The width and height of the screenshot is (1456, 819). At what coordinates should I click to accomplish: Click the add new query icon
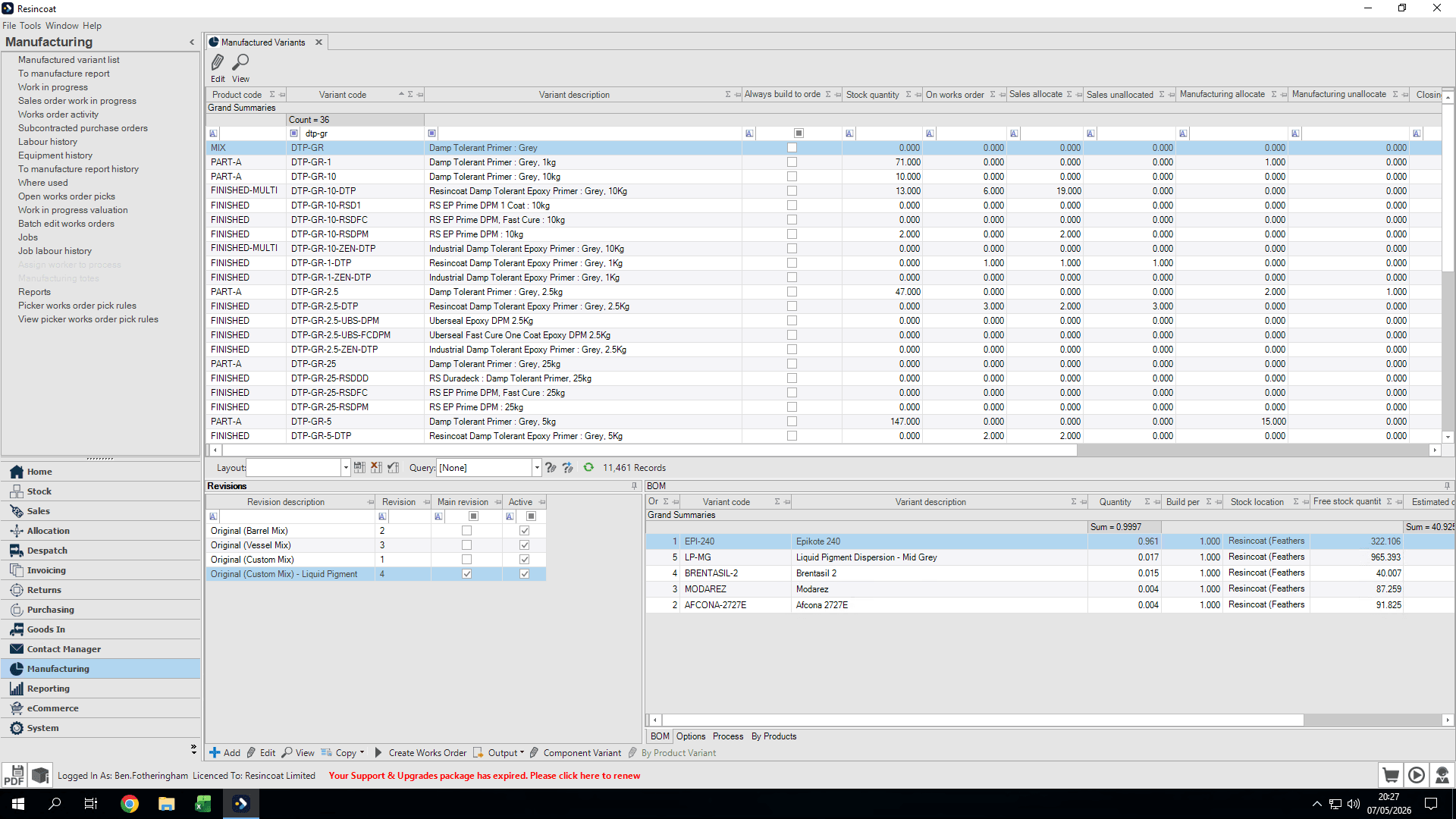567,468
